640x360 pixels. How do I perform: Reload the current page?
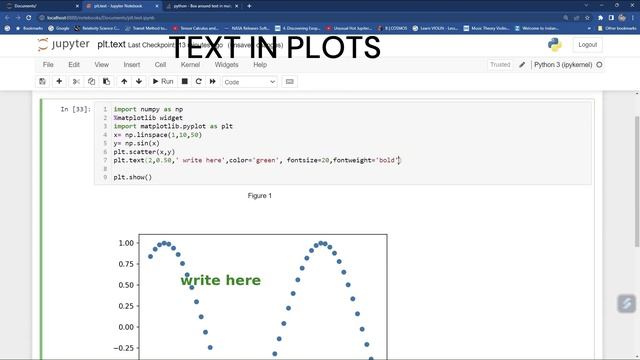click(29, 18)
